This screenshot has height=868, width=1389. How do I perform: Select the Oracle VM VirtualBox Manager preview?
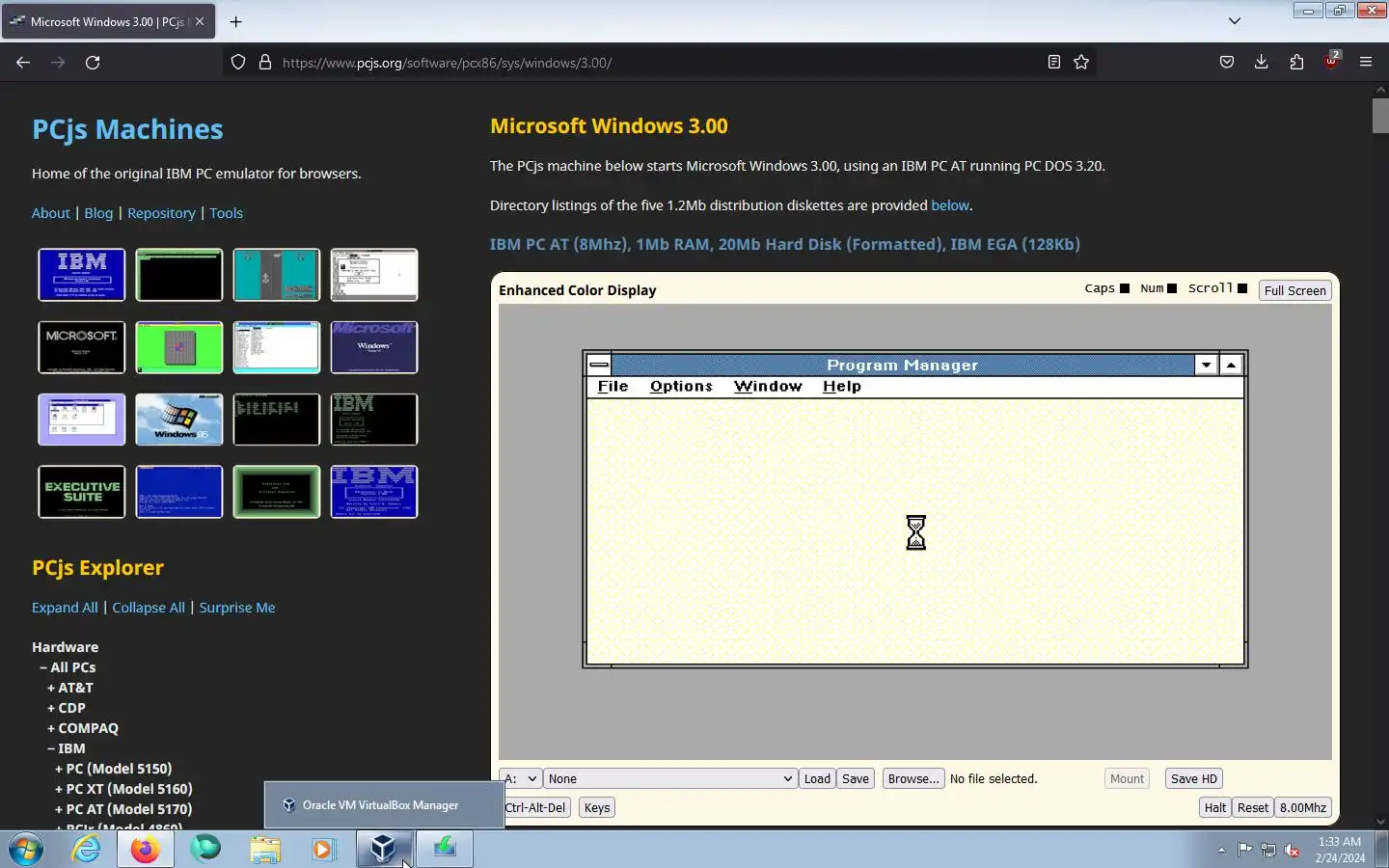[384, 805]
